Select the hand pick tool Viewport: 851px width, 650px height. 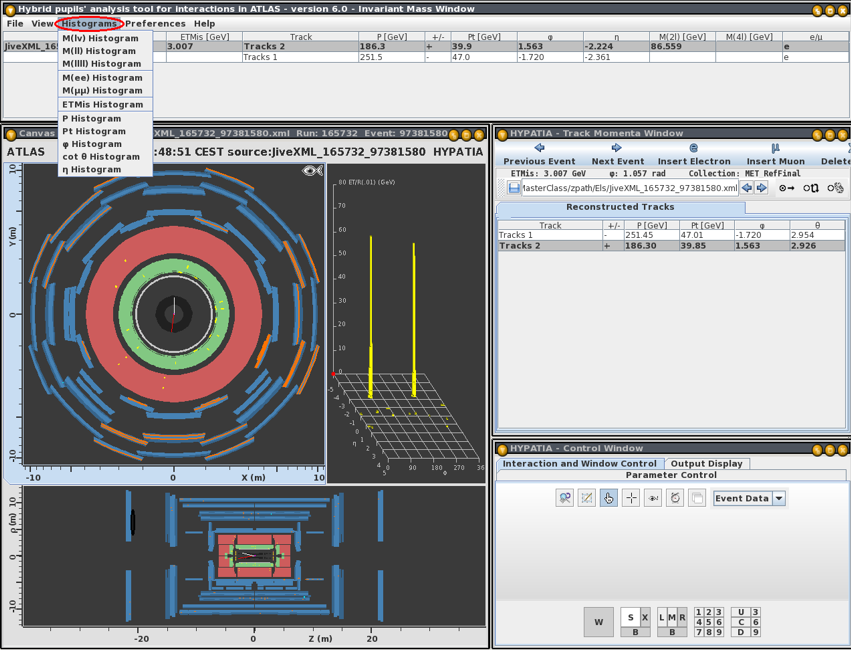609,498
